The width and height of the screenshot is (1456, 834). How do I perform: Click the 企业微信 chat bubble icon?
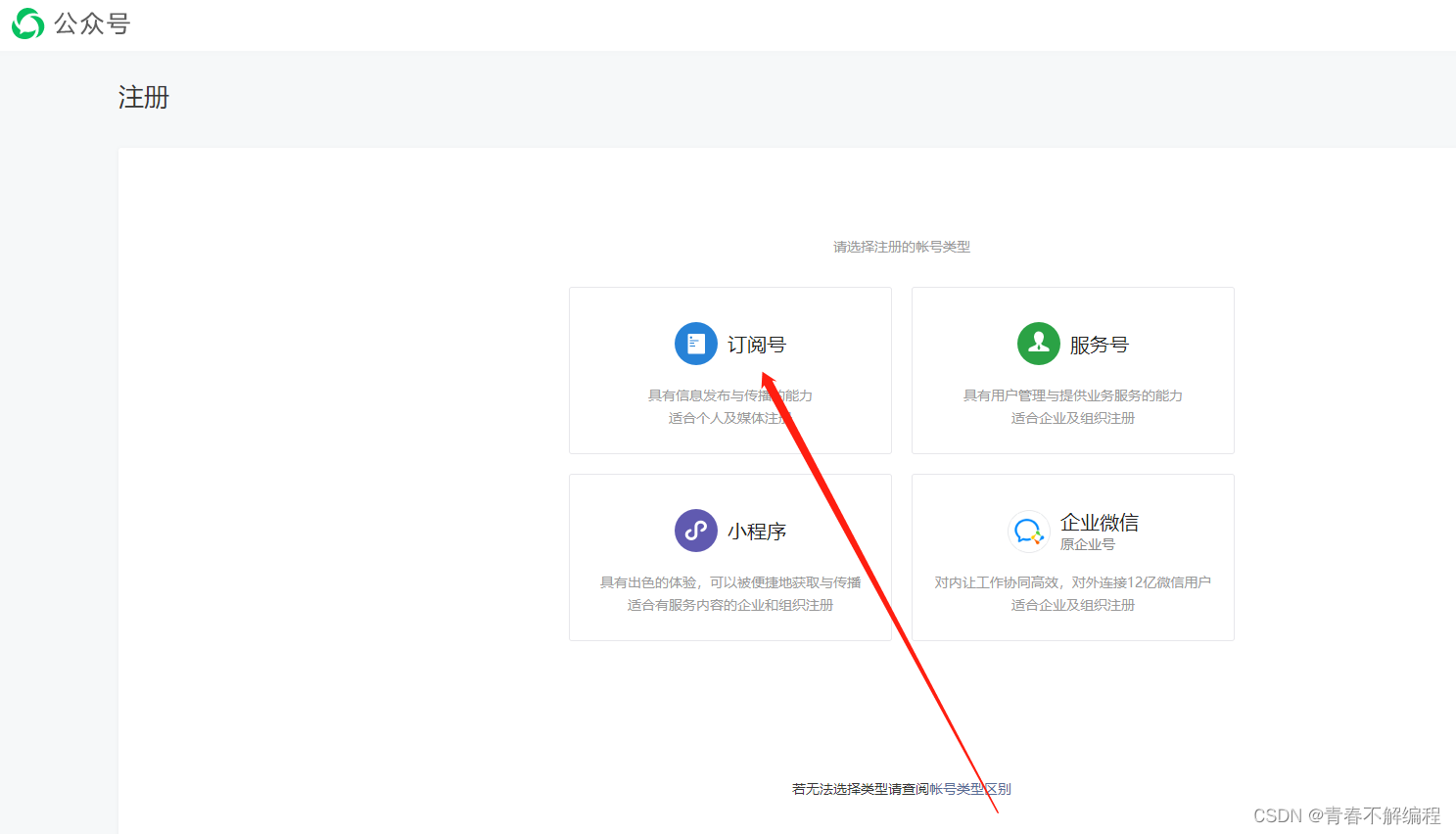(x=1029, y=531)
